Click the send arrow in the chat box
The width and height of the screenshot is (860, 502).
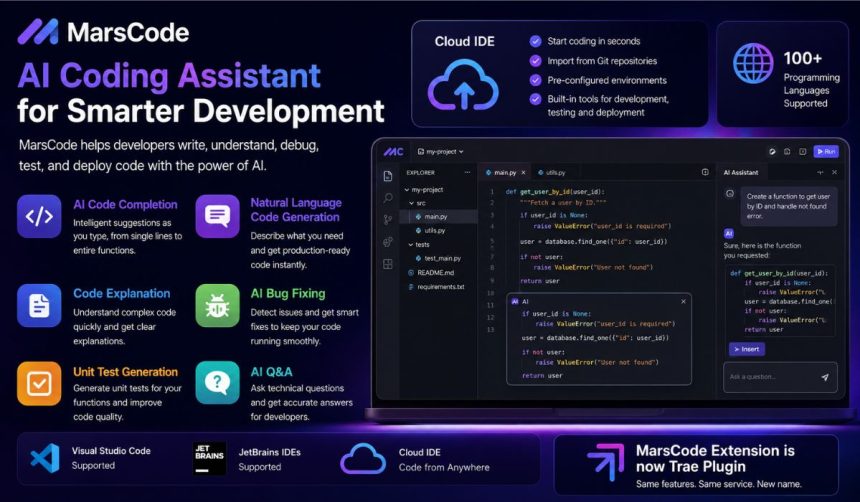tap(825, 377)
